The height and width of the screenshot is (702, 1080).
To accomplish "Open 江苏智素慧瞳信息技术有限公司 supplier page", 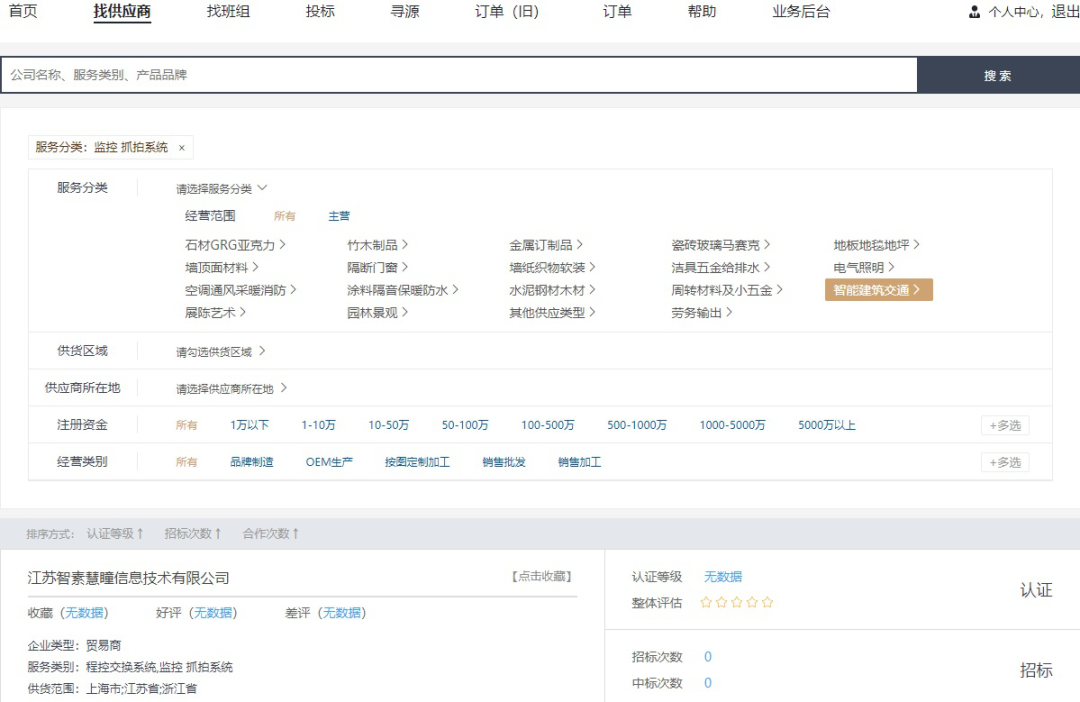I will (x=129, y=578).
